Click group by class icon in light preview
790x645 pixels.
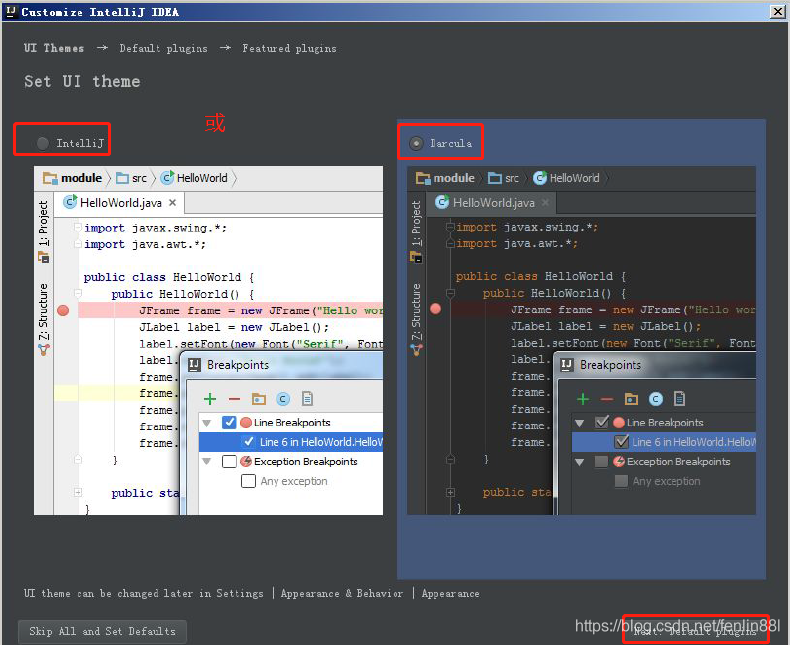283,399
